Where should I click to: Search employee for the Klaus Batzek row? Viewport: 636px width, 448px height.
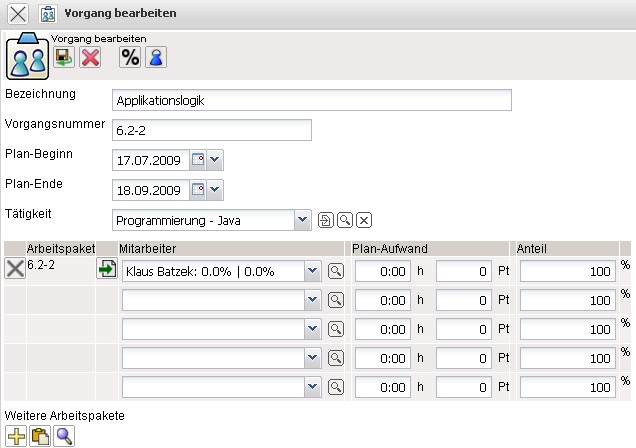click(336, 271)
